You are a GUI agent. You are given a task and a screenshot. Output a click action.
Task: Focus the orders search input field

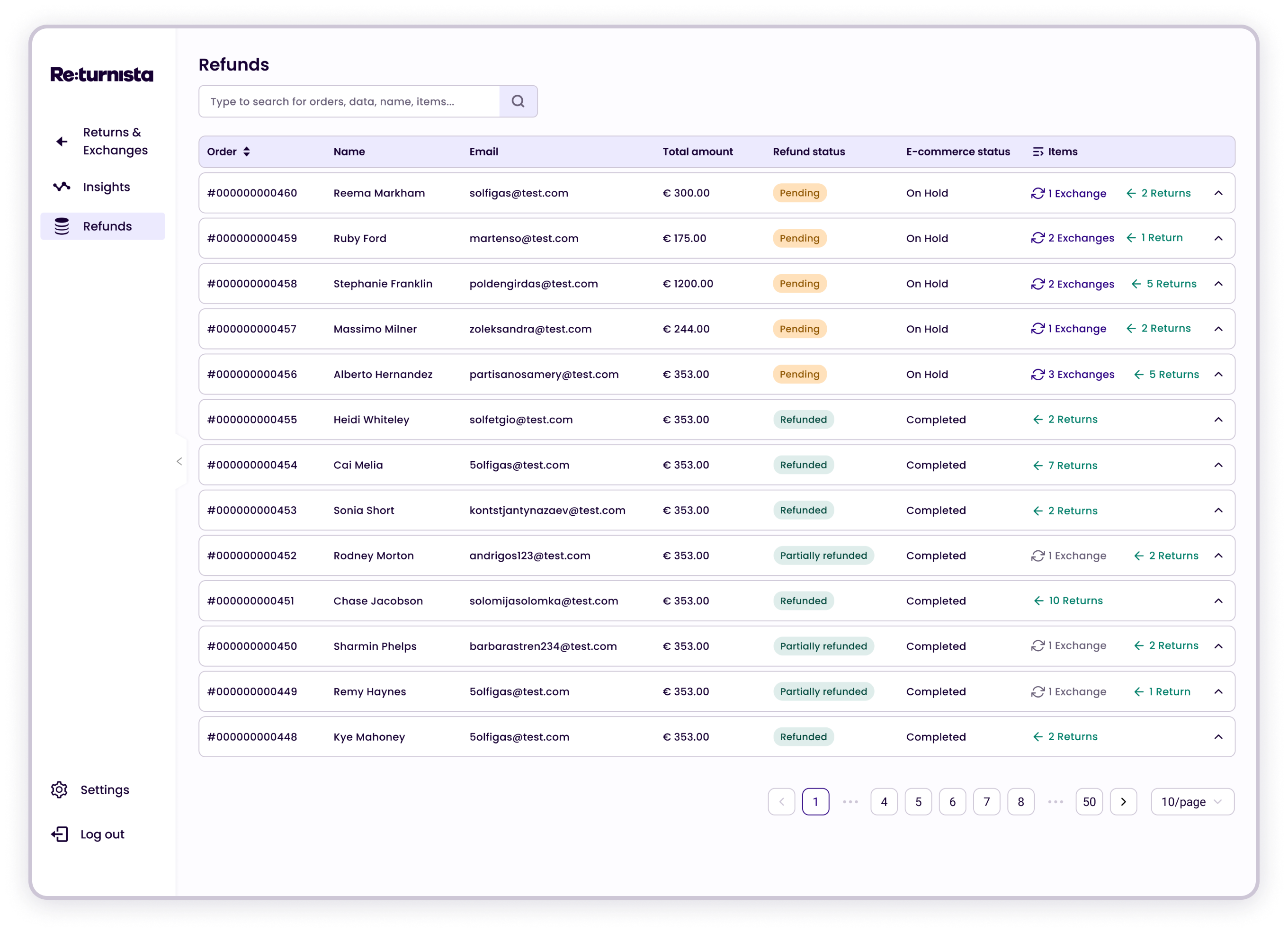[349, 101]
